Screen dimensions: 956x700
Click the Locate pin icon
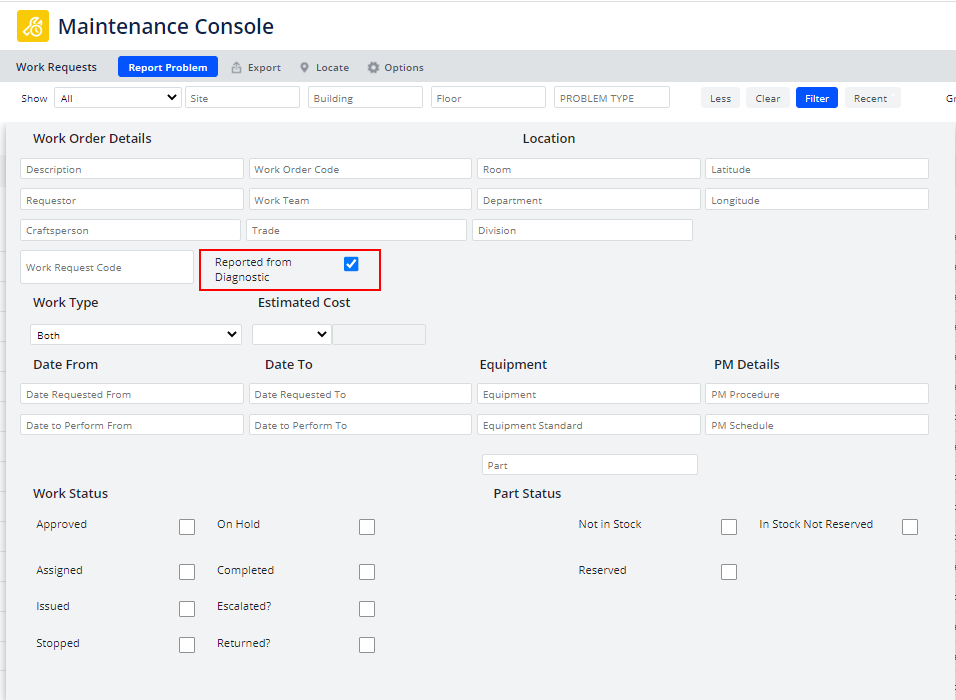tap(305, 68)
